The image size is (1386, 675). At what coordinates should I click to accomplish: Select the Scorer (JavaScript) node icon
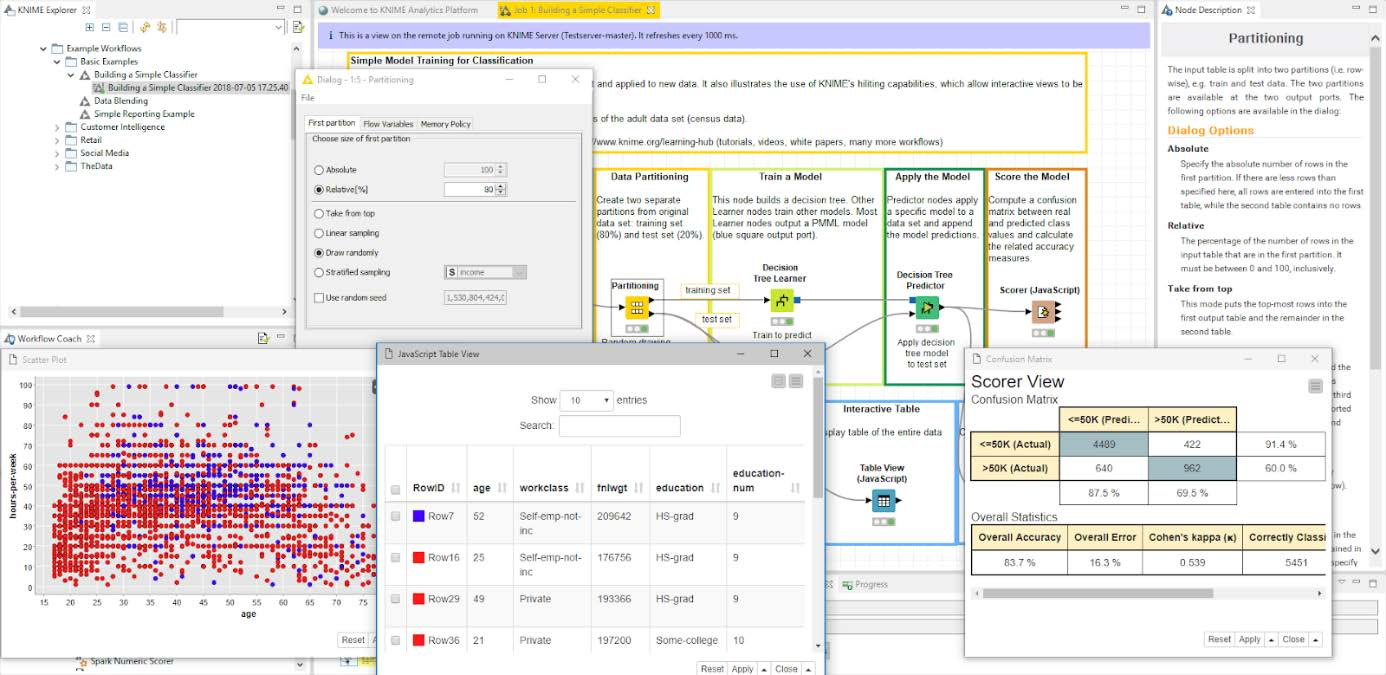coord(1043,312)
